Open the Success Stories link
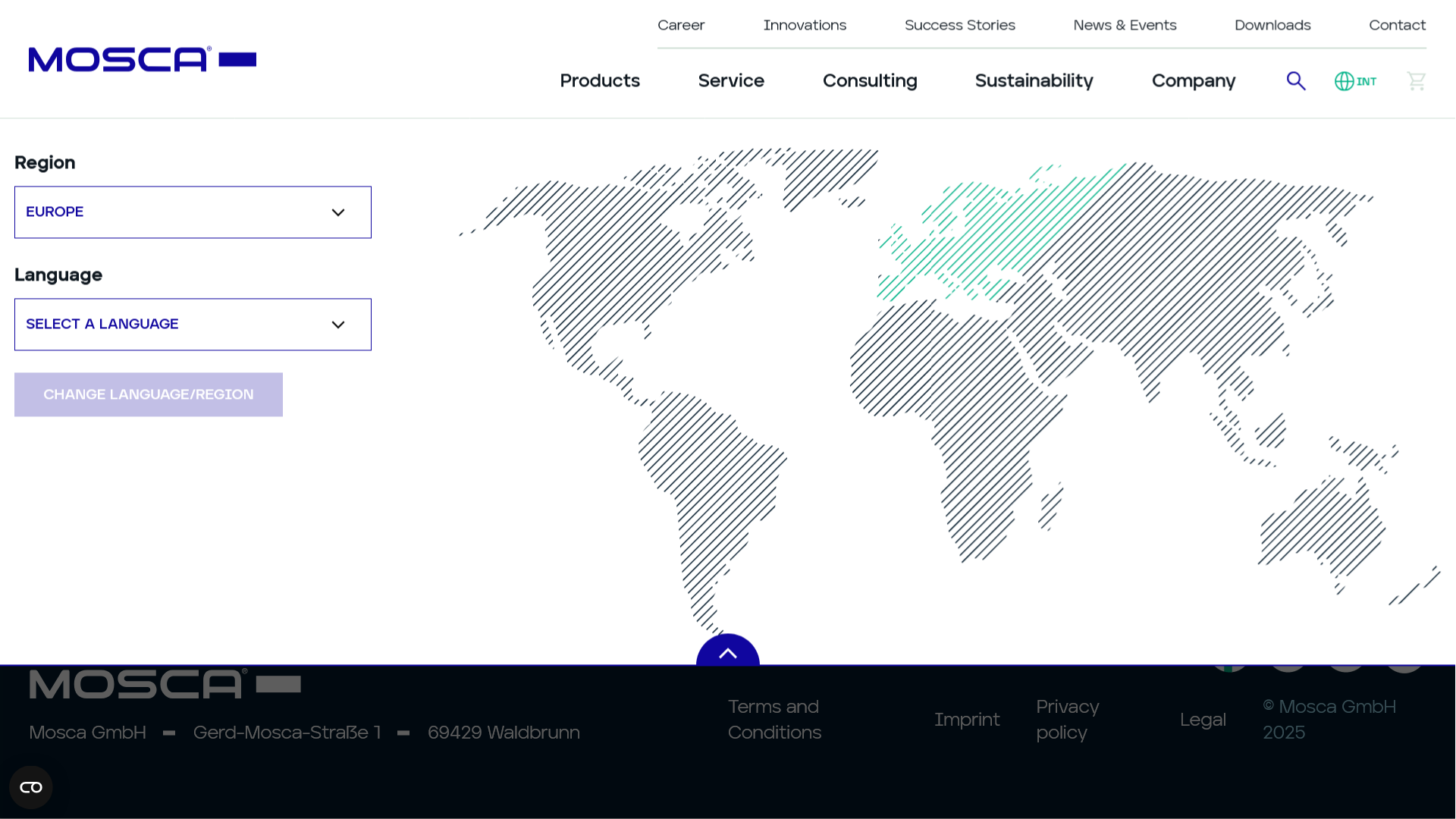1456x819 pixels. tap(959, 25)
